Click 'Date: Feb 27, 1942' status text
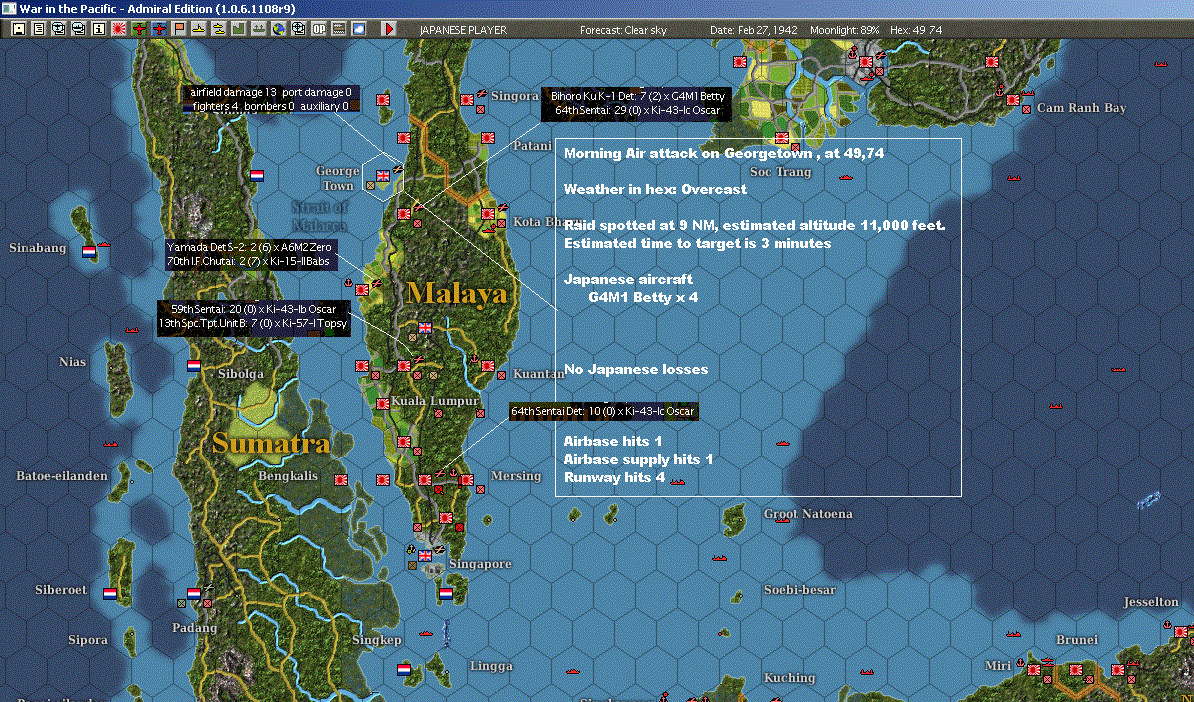Viewport: 1194px width, 702px height. tap(754, 30)
